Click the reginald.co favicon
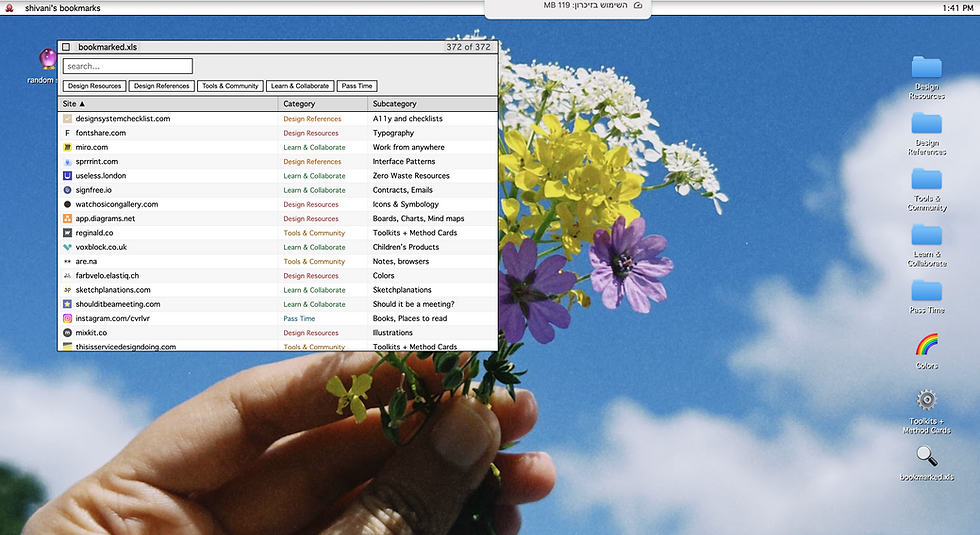 (x=68, y=233)
